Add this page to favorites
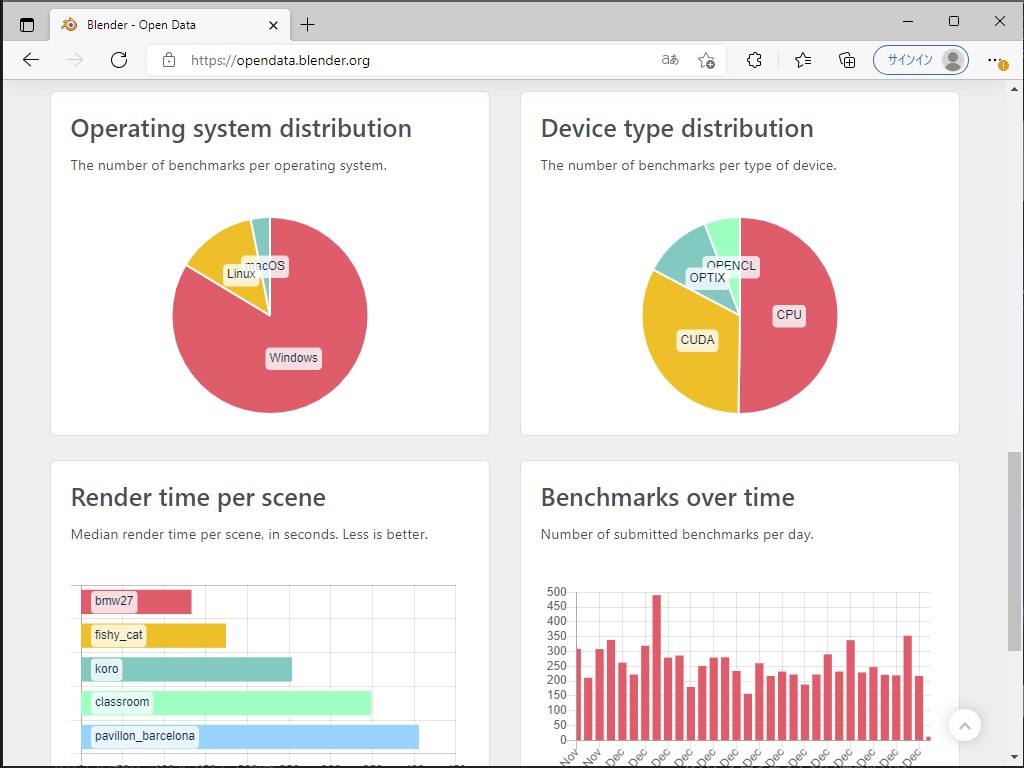Screen dimensions: 1024x768 tap(706, 60)
